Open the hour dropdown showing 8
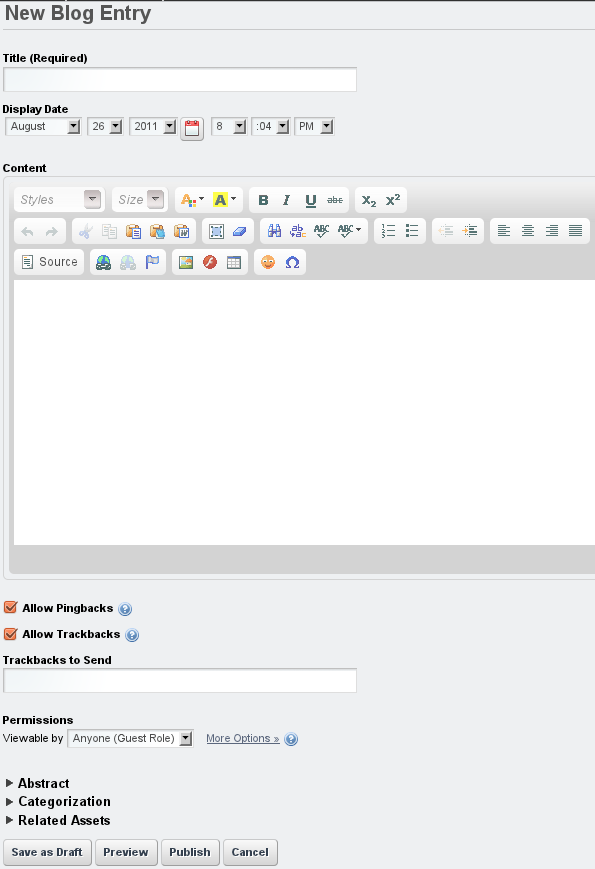The width and height of the screenshot is (595, 869). coord(229,126)
